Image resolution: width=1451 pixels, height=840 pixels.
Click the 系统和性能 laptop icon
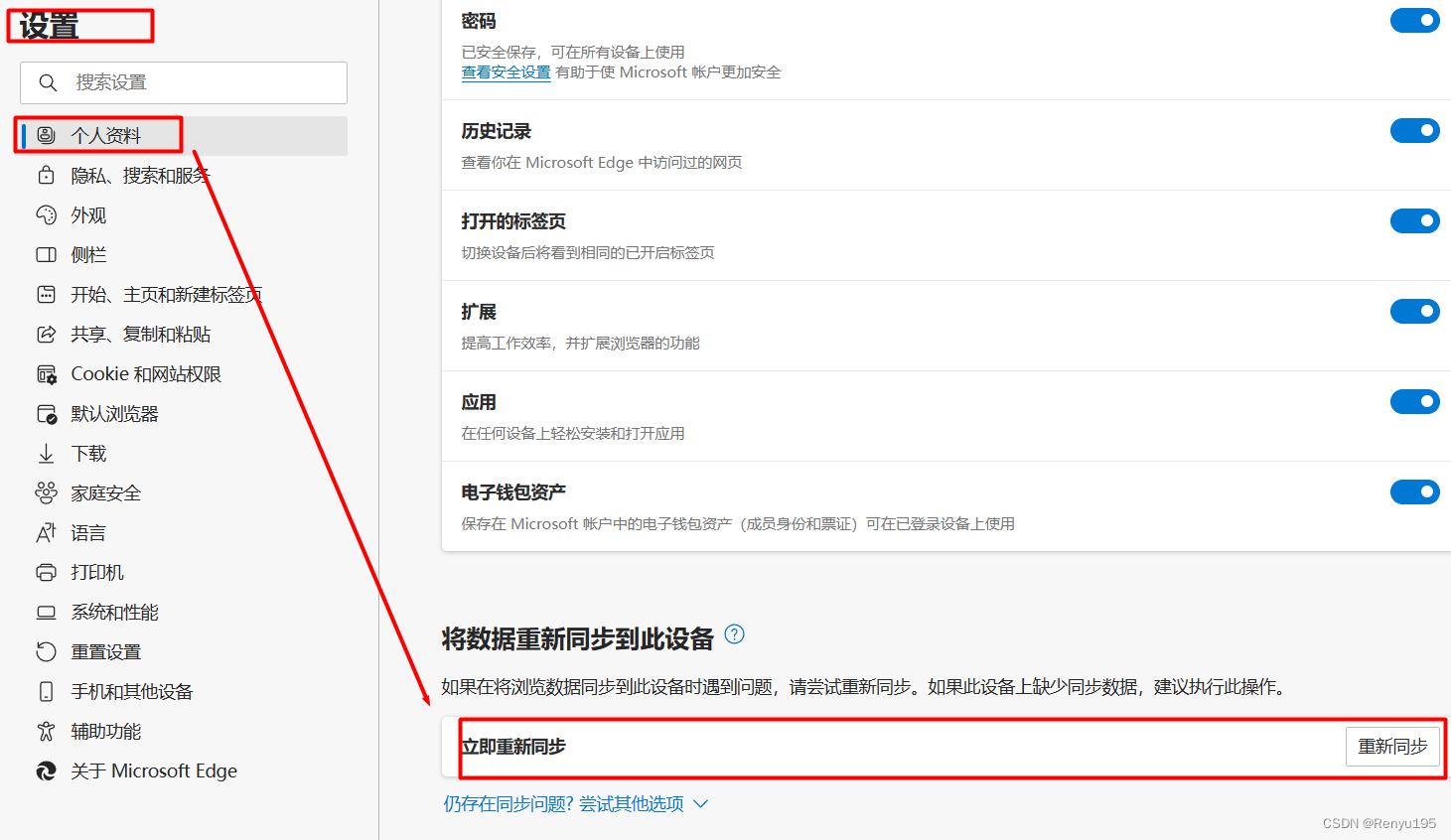click(x=46, y=613)
